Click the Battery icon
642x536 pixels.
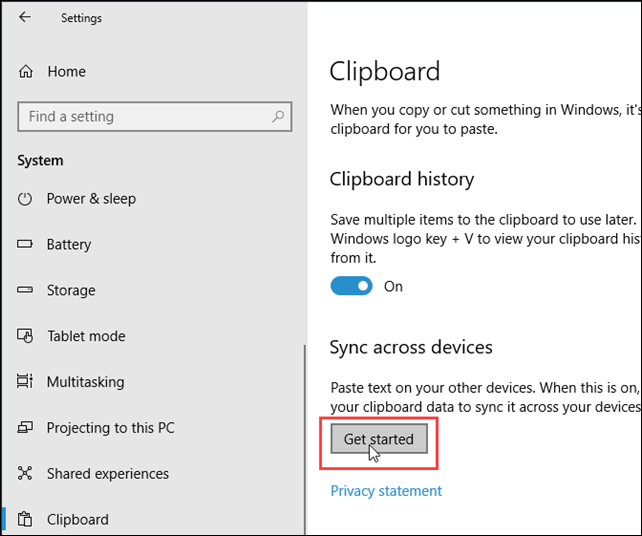(x=25, y=244)
